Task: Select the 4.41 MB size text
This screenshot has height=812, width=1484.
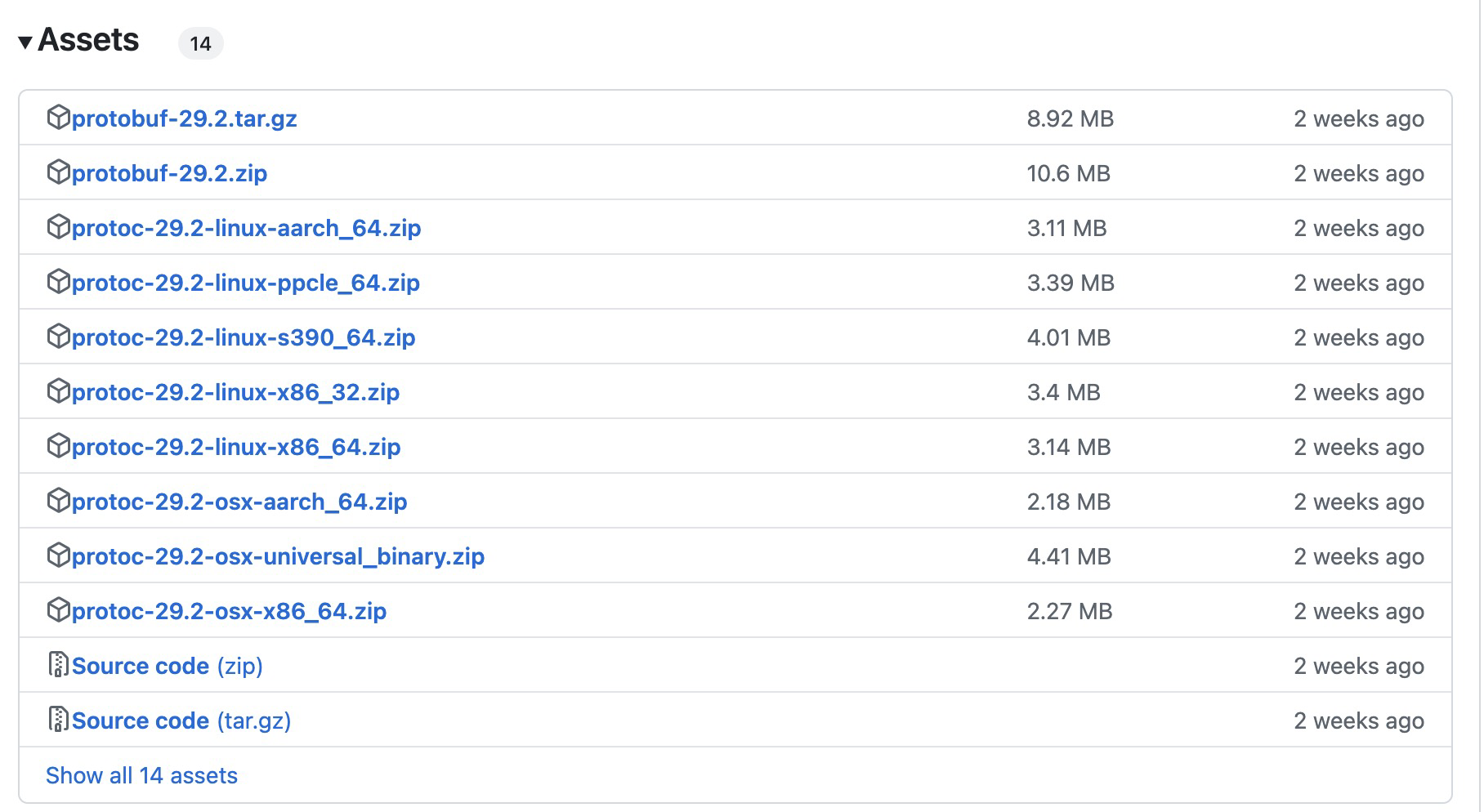Action: tap(1069, 557)
